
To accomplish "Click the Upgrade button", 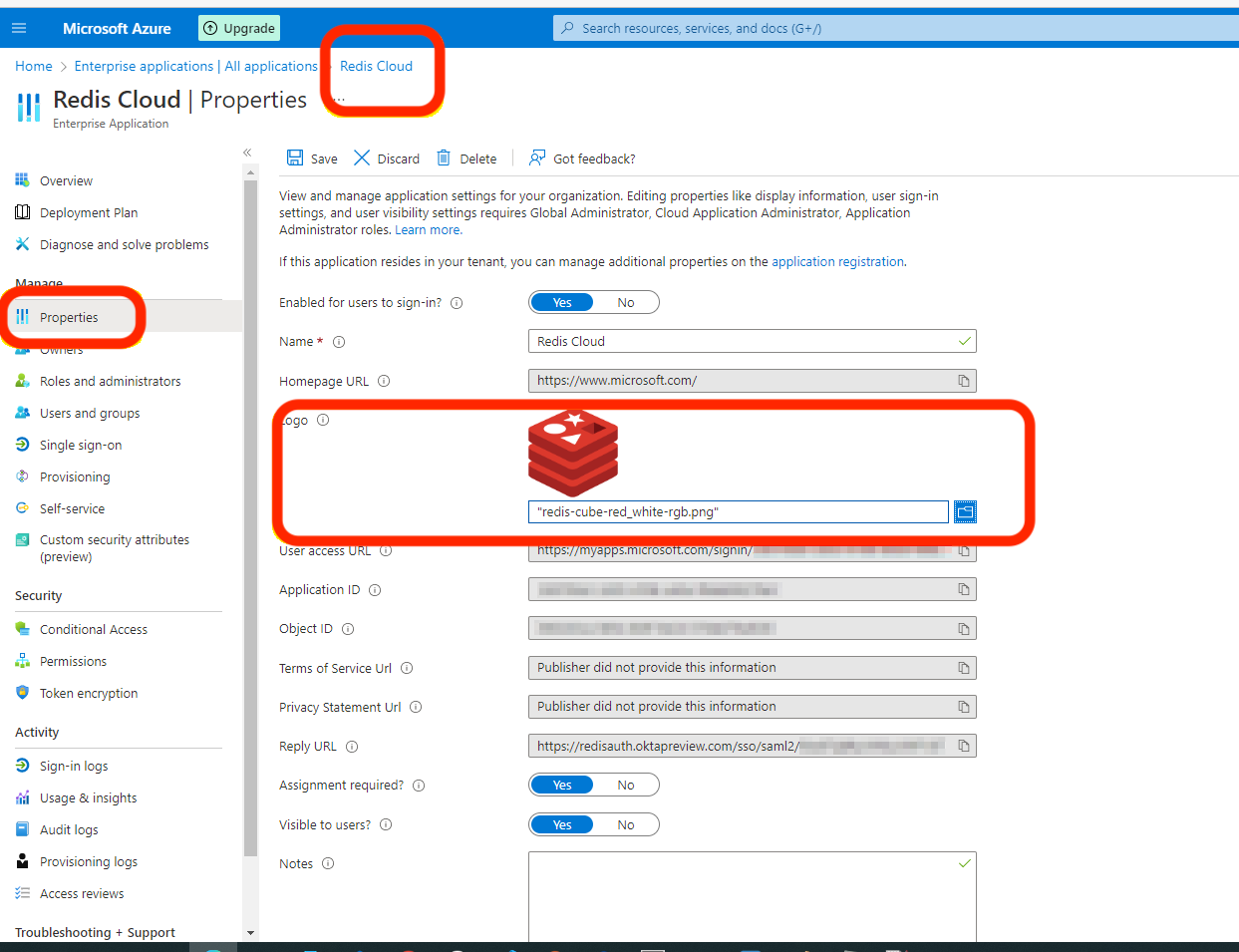I will (239, 28).
